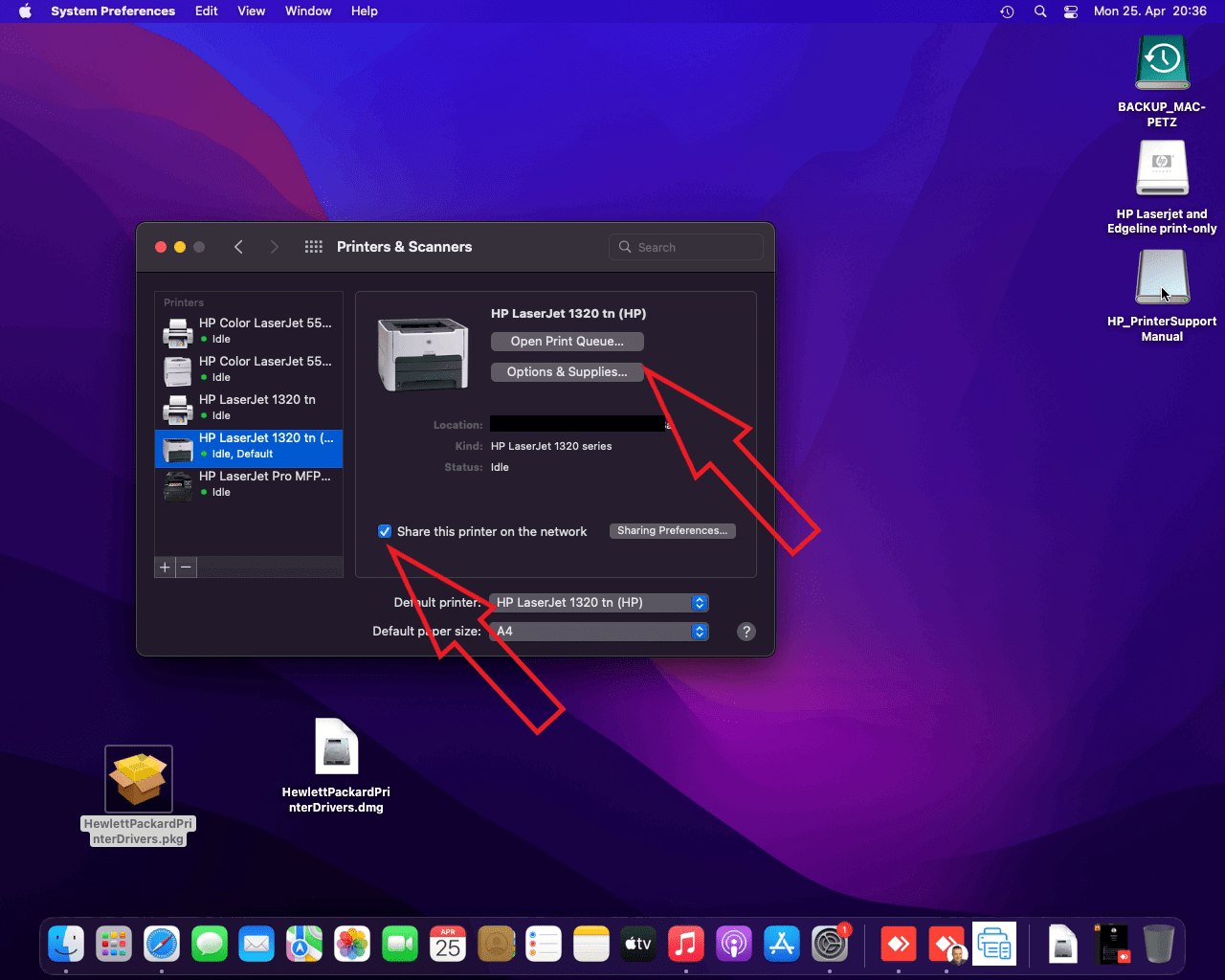Click Options & Supplies button

pos(568,372)
